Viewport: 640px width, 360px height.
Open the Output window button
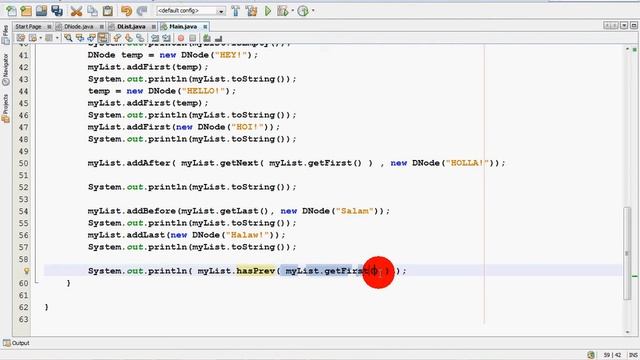tap(17, 343)
